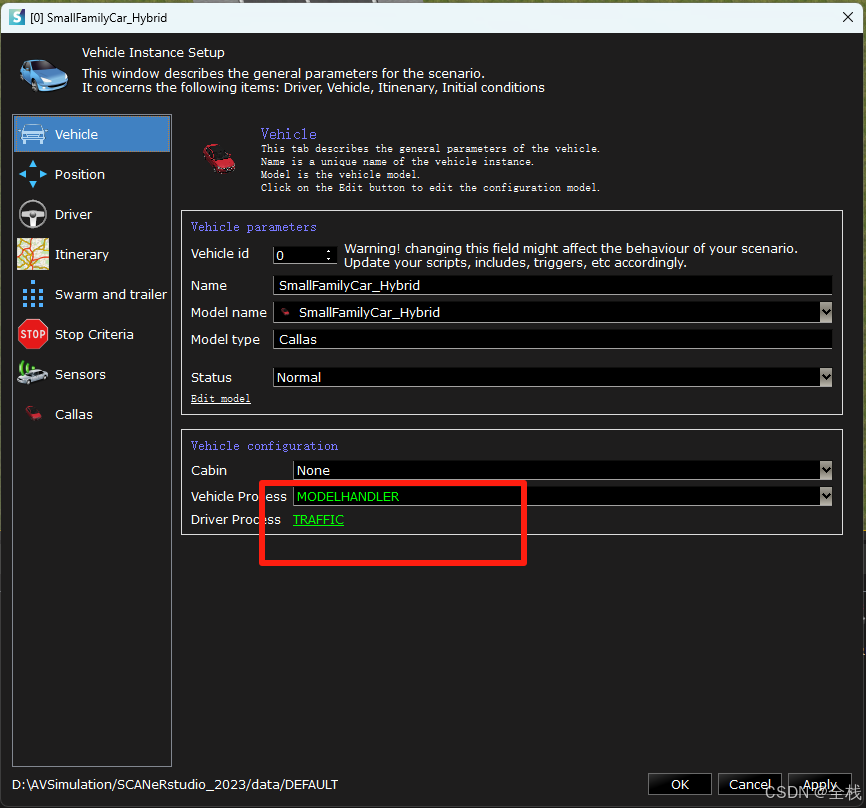866x808 pixels.
Task: Click the blue car header icon
Action: coord(44,75)
